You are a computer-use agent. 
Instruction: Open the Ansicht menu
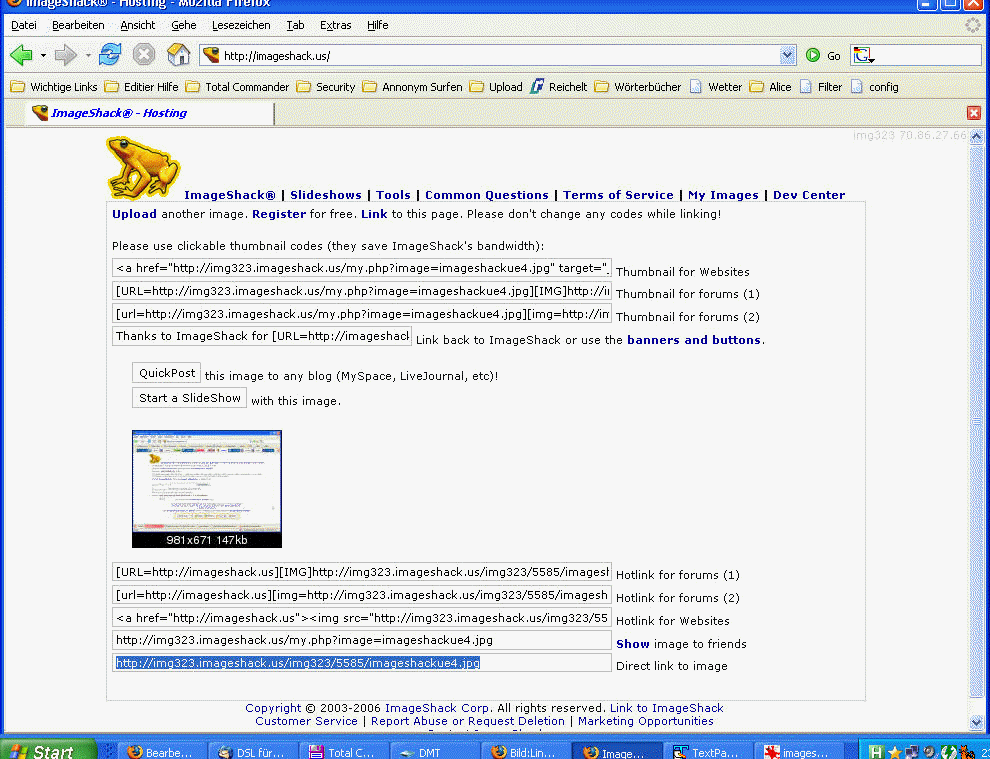pyautogui.click(x=138, y=25)
